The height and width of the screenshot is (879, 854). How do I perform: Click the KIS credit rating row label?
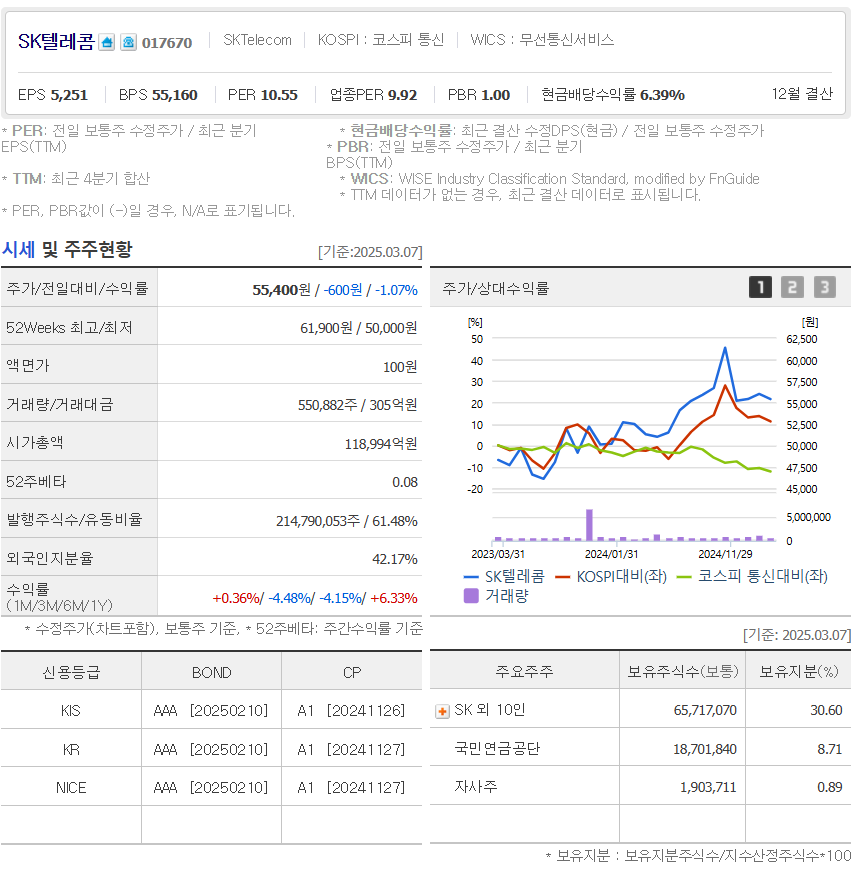coord(71,711)
